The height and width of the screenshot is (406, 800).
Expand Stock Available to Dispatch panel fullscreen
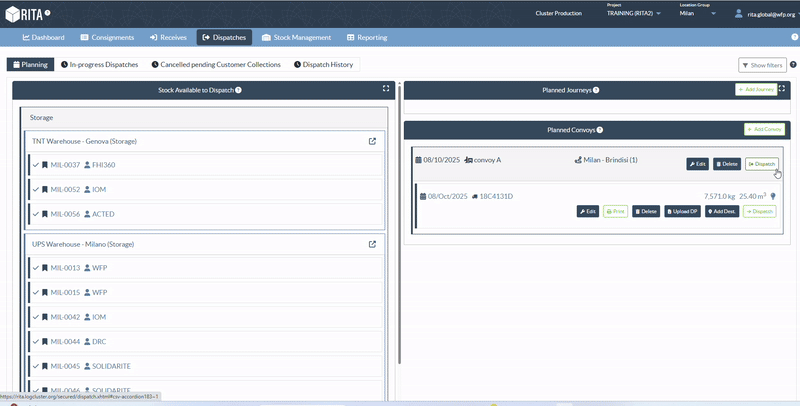pyautogui.click(x=385, y=89)
